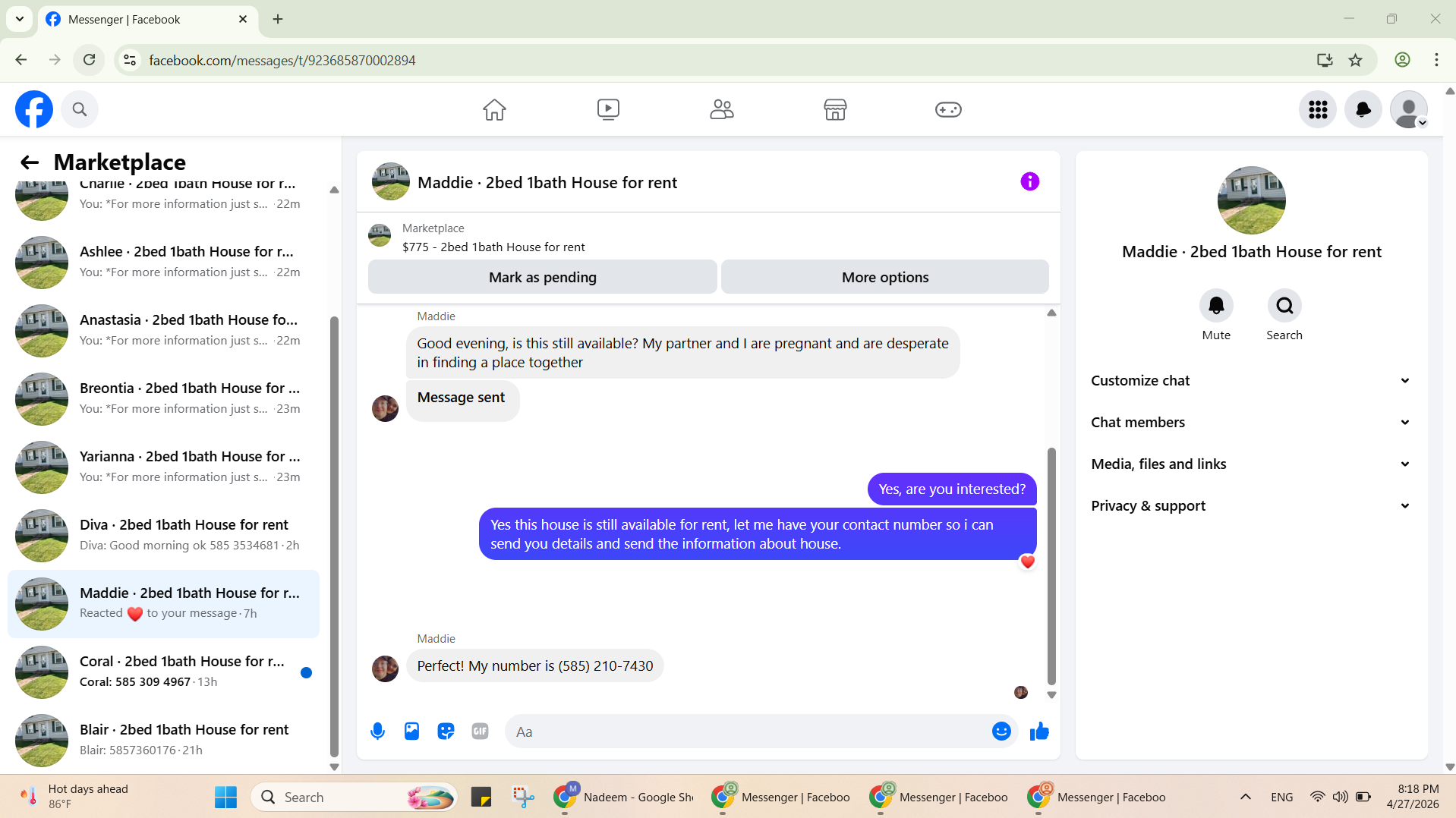
Task: Go back from Marketplace chats list
Action: pyautogui.click(x=30, y=162)
